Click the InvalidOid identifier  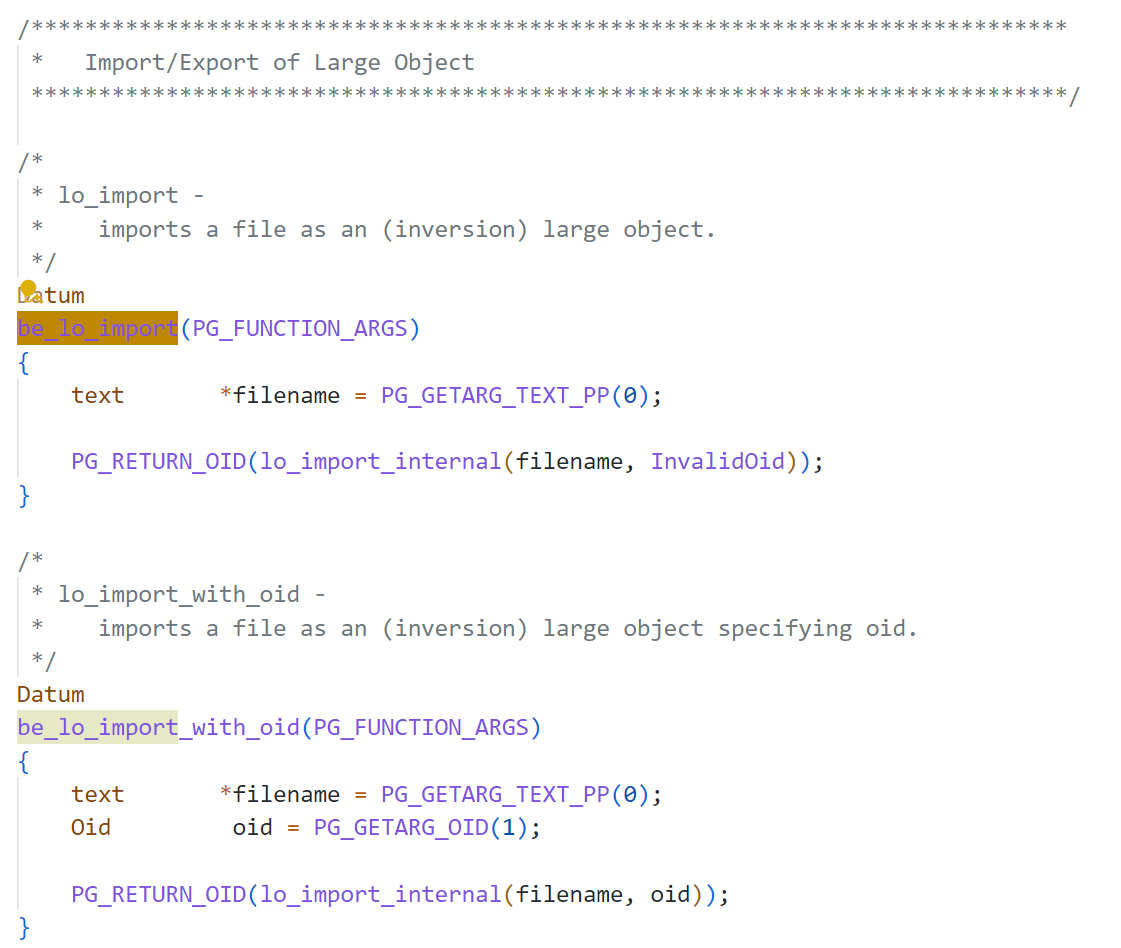pyautogui.click(x=717, y=461)
